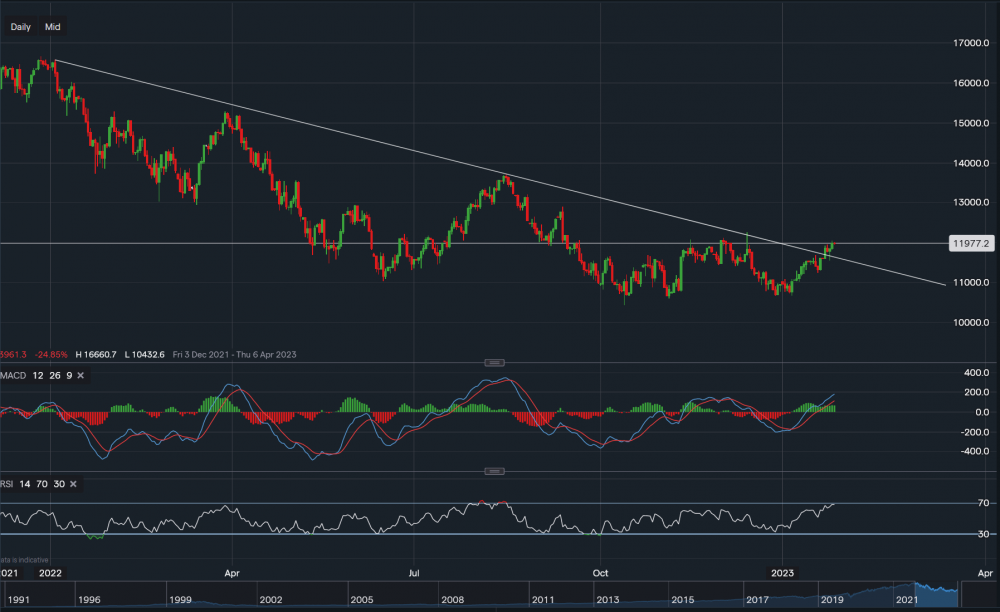
Task: Click 2015 on the bottom navigator timeline
Action: (x=683, y=599)
